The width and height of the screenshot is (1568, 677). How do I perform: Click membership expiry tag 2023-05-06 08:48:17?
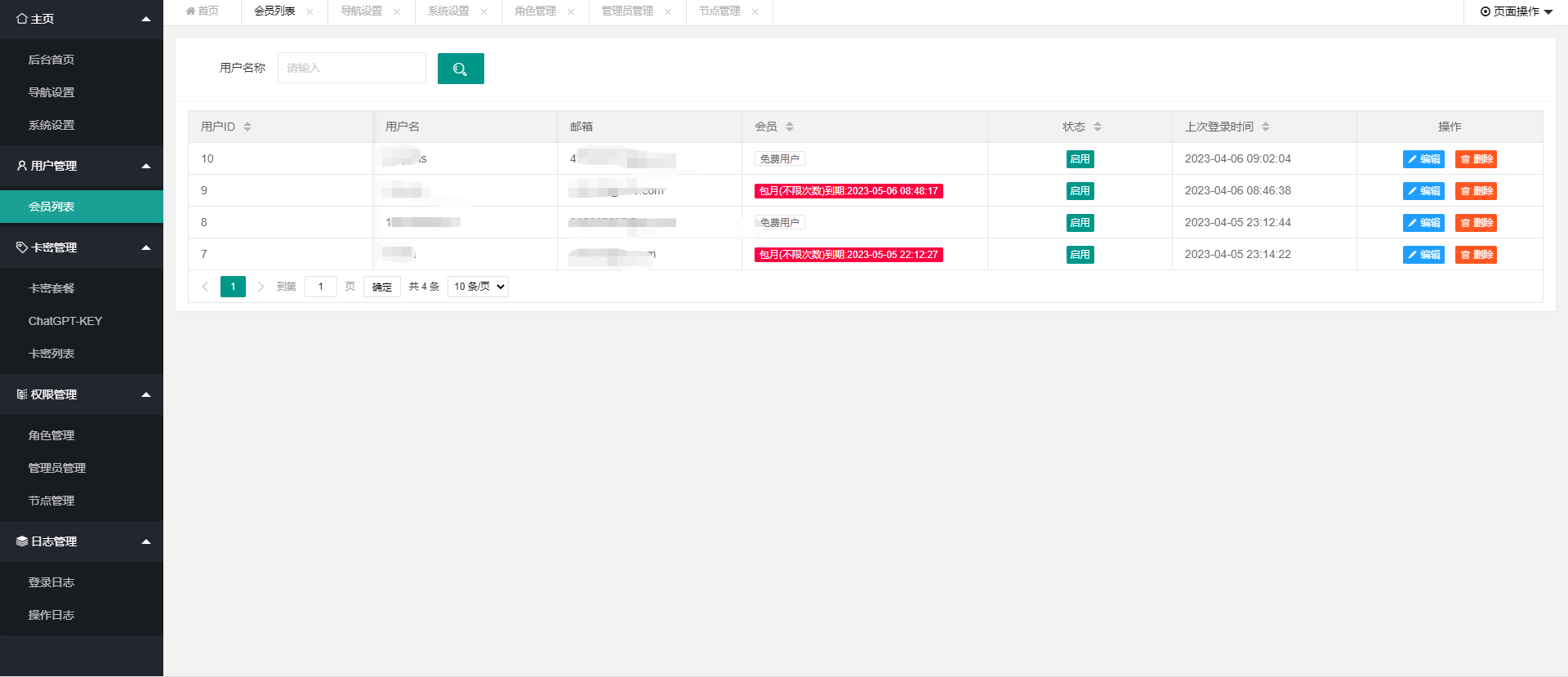point(849,191)
